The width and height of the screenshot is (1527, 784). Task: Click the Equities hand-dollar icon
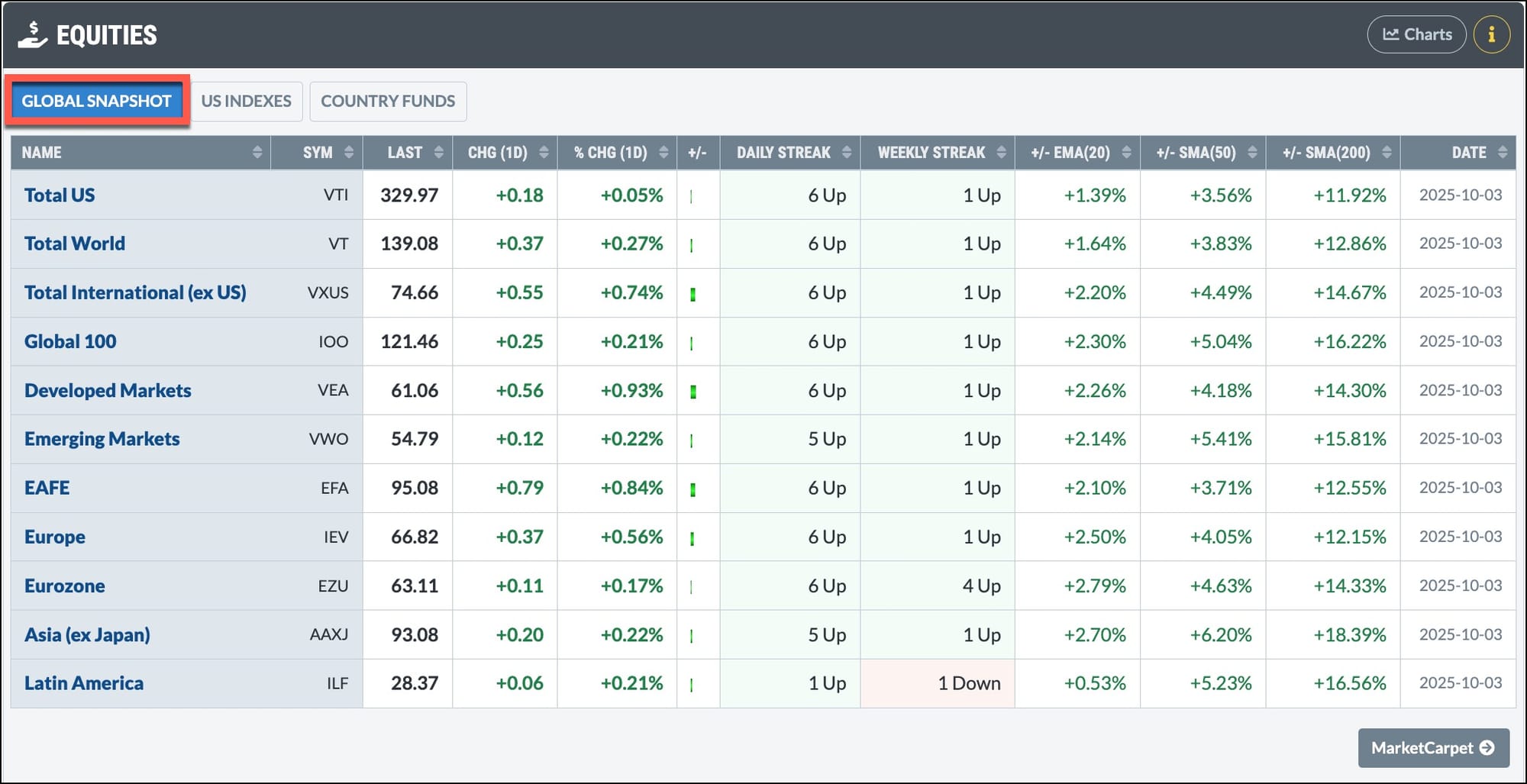click(32, 34)
